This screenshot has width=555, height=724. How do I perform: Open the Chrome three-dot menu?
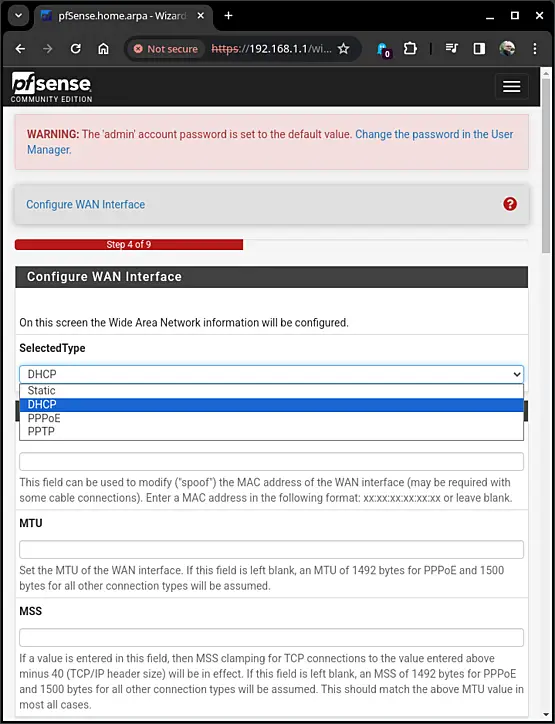click(x=535, y=49)
